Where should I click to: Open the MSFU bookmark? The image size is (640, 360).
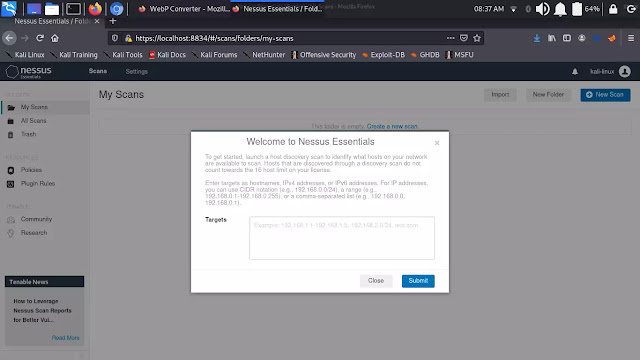pyautogui.click(x=459, y=55)
